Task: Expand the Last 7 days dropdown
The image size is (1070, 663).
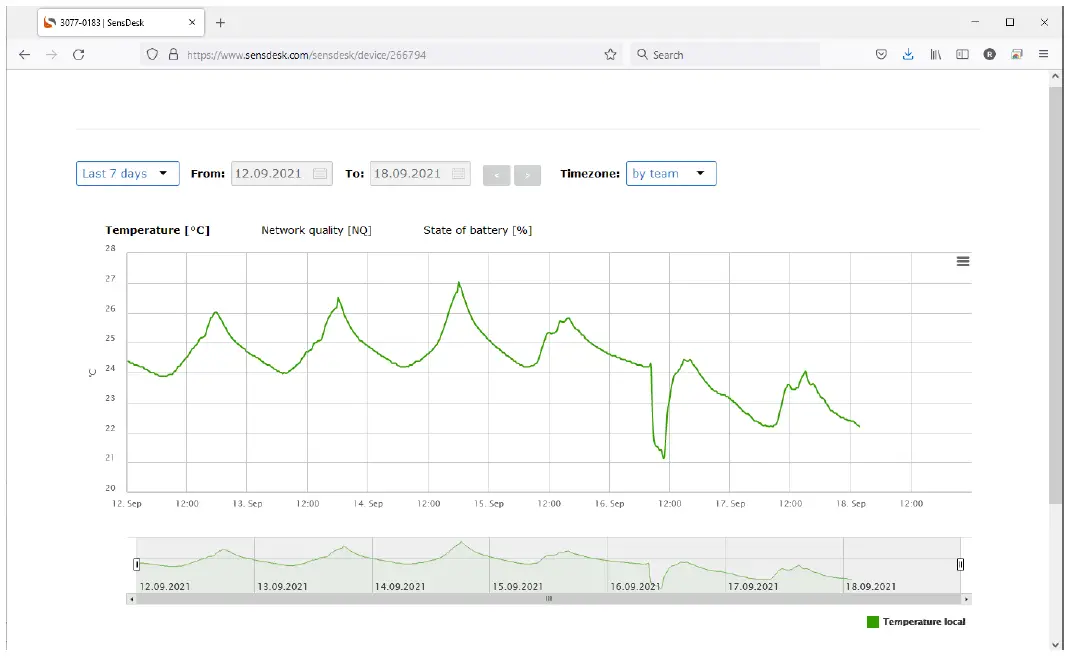Action: 127,174
